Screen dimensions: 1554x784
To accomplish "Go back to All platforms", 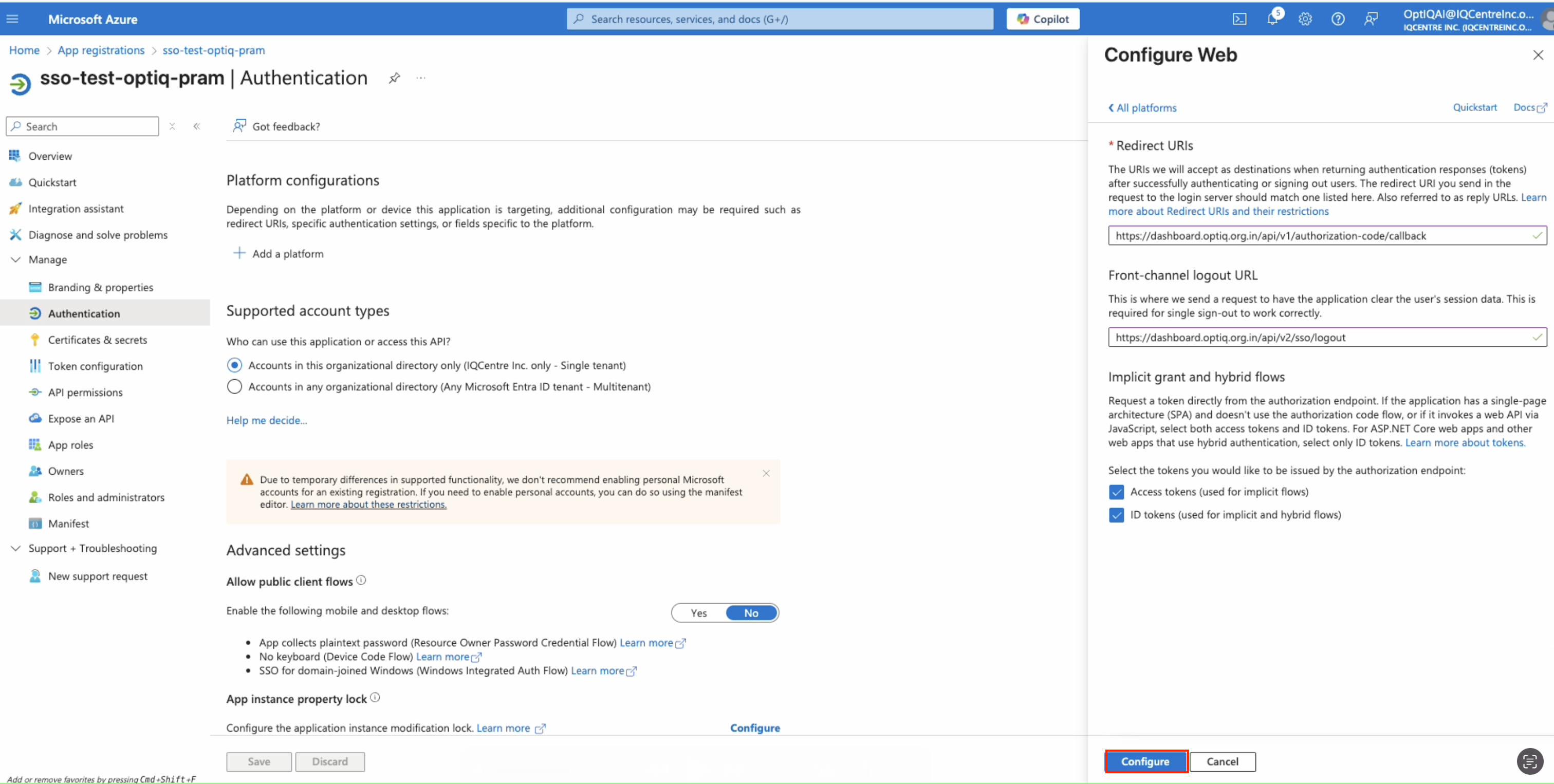I will pyautogui.click(x=1142, y=107).
